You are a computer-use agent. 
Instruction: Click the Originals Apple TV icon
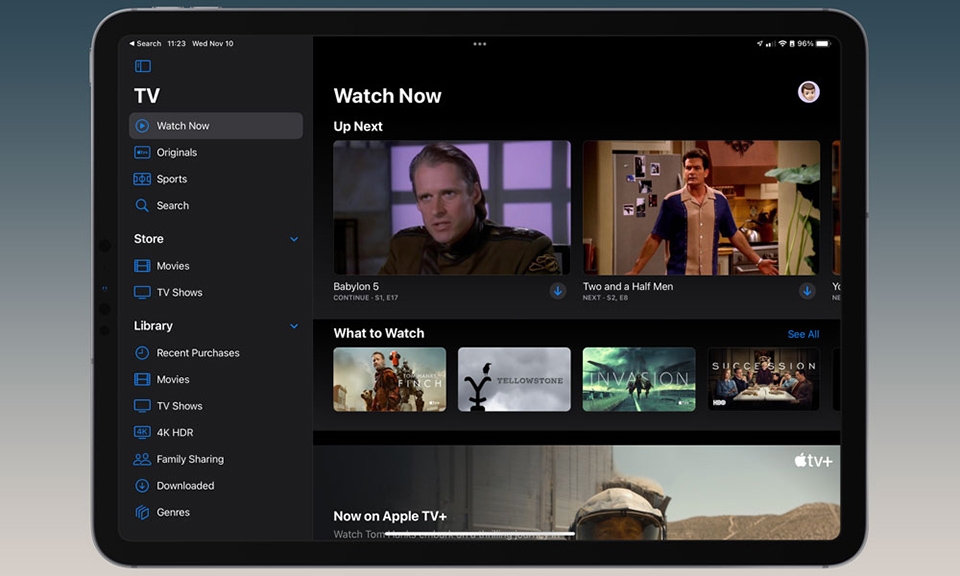142,152
